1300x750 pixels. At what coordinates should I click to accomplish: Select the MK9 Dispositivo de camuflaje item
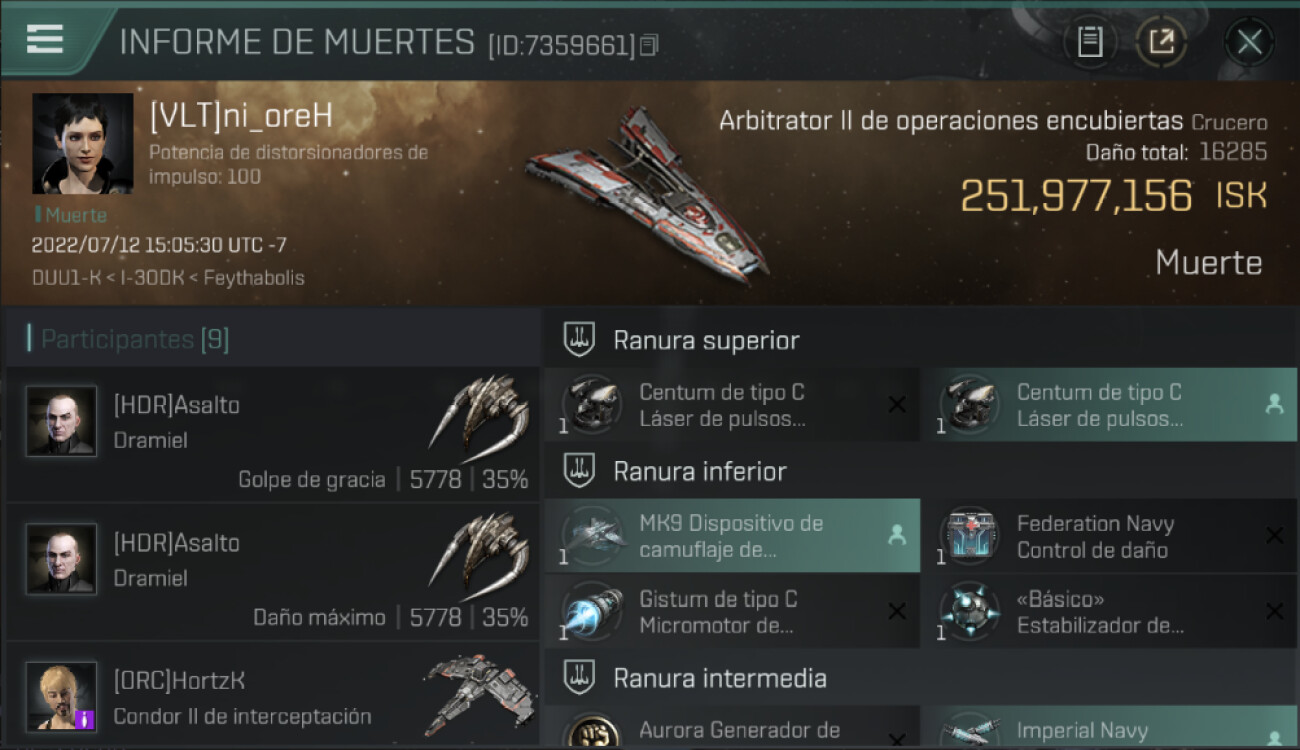(732, 536)
